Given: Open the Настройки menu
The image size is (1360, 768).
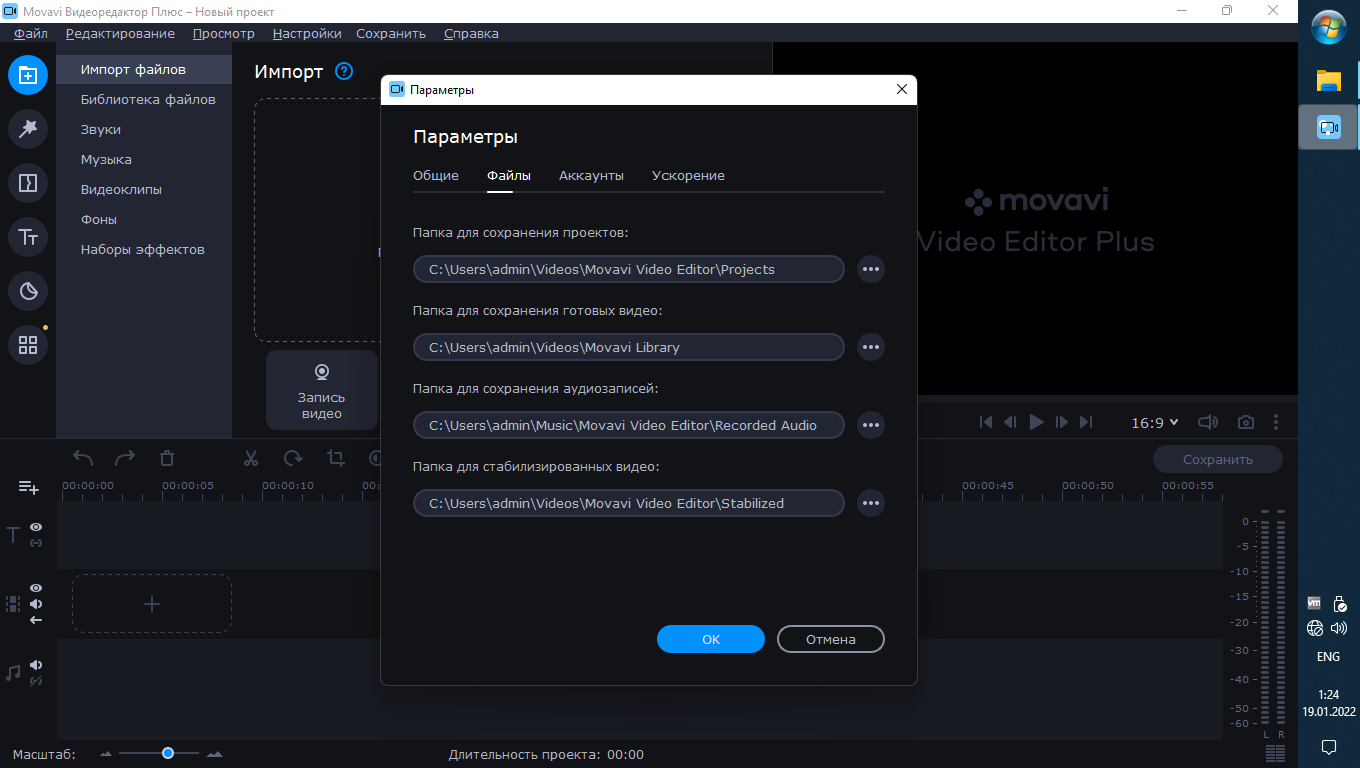Looking at the screenshot, I should pyautogui.click(x=306, y=33).
